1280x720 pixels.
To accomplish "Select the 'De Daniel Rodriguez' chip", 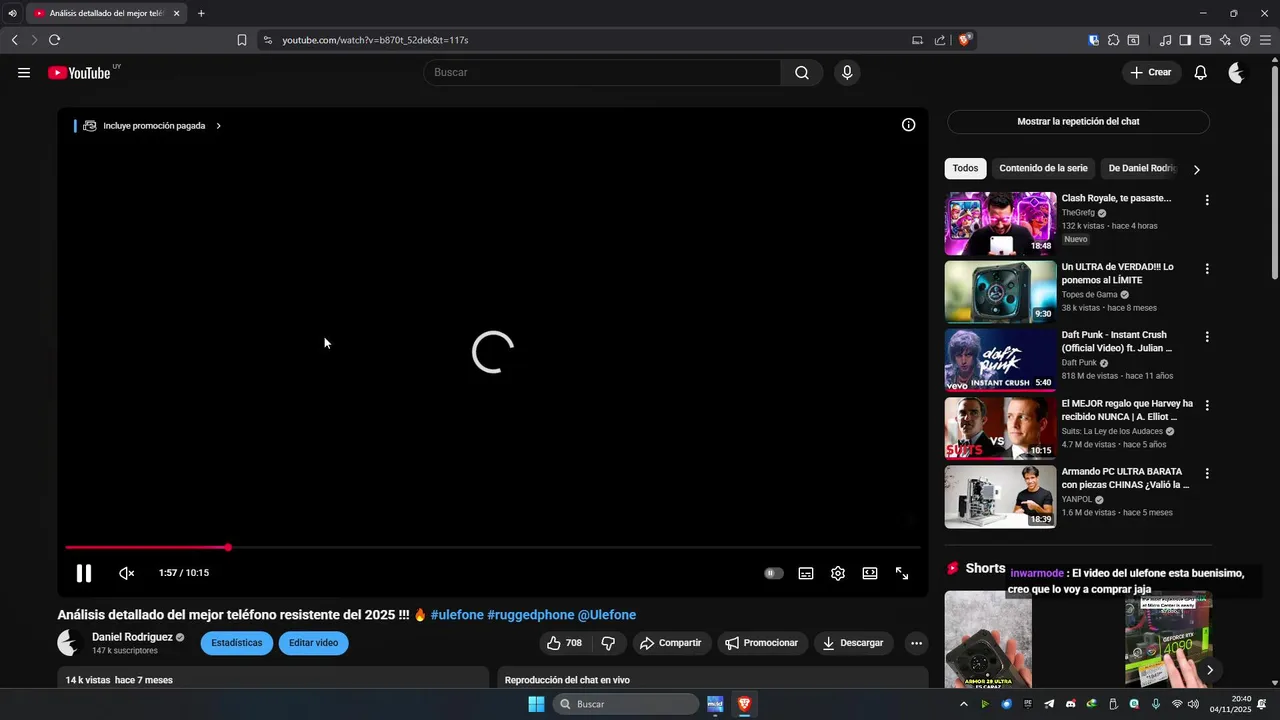I will [1141, 168].
